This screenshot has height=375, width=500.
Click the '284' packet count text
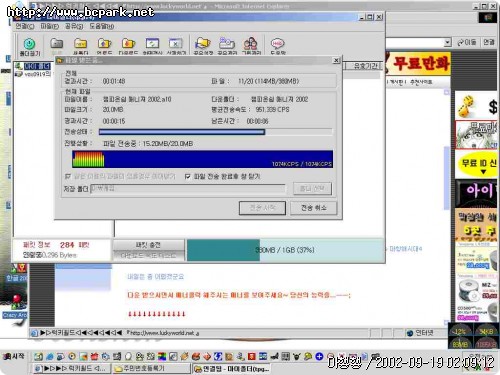click(x=67, y=245)
